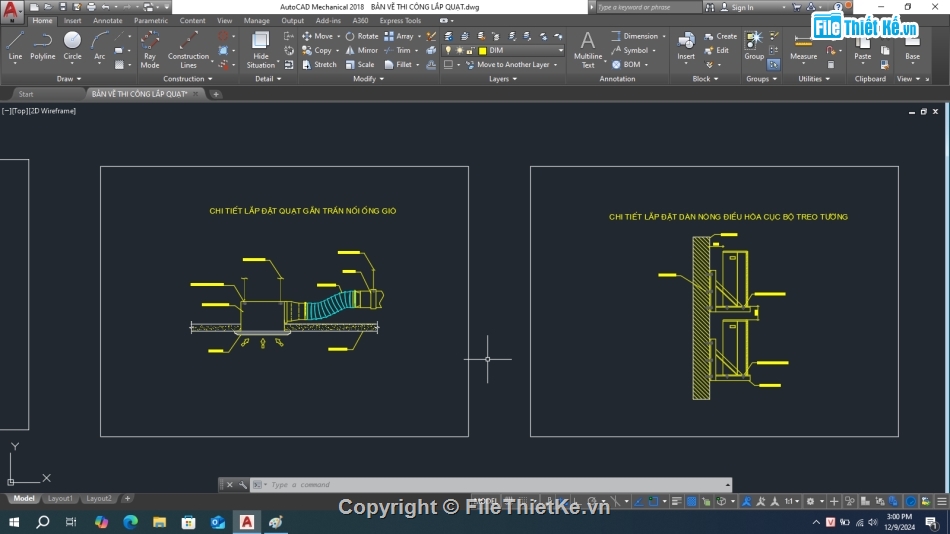Click the keyword search box
Viewport: 950px width, 534px height.
coord(648,7)
